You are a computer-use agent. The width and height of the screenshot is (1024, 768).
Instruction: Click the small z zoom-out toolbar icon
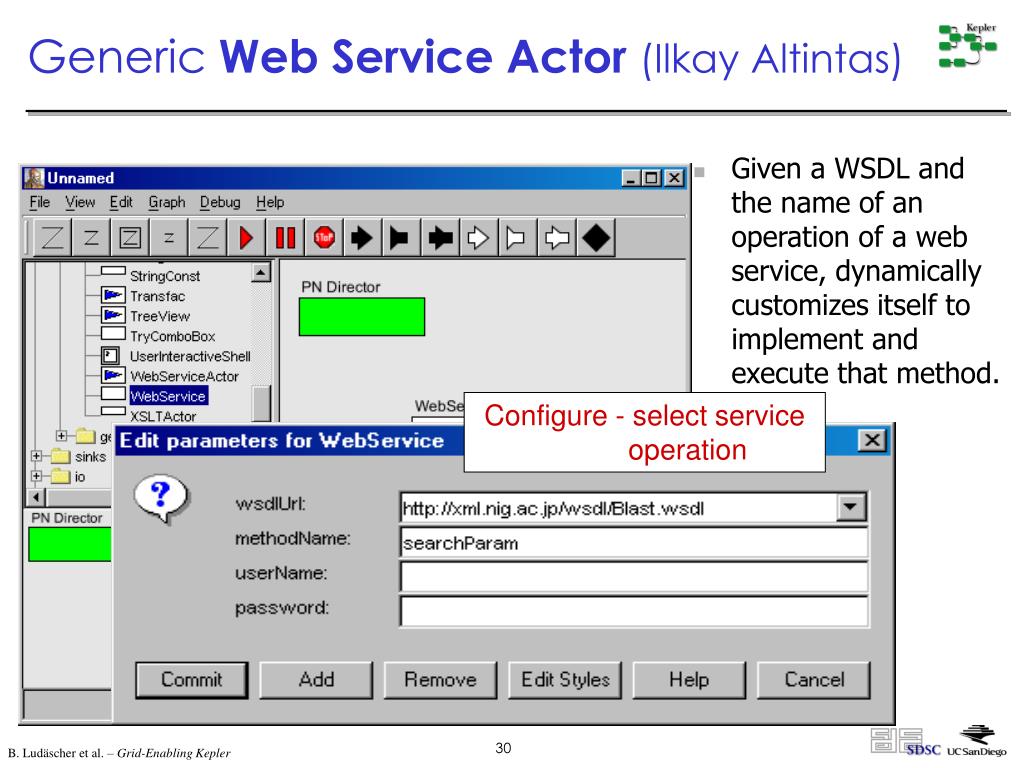(168, 238)
